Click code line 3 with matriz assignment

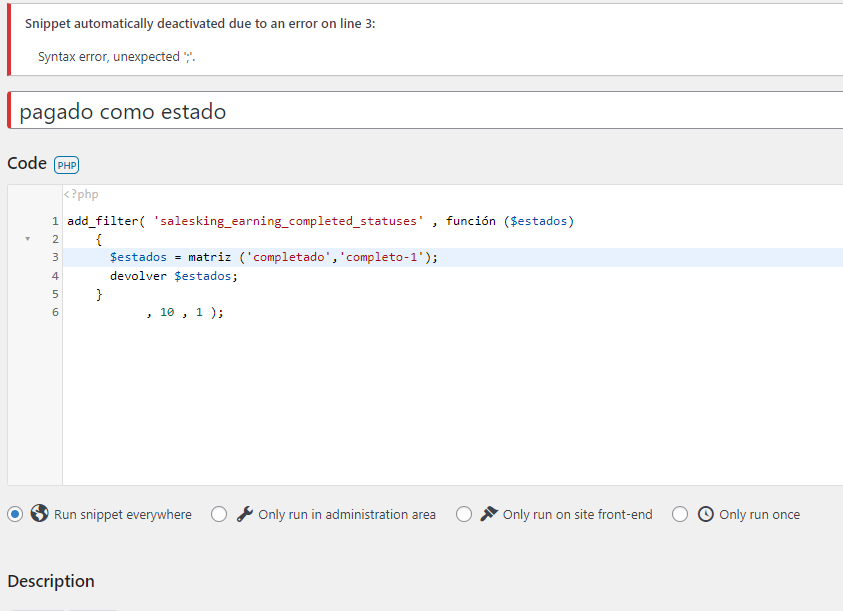[x=453, y=257]
